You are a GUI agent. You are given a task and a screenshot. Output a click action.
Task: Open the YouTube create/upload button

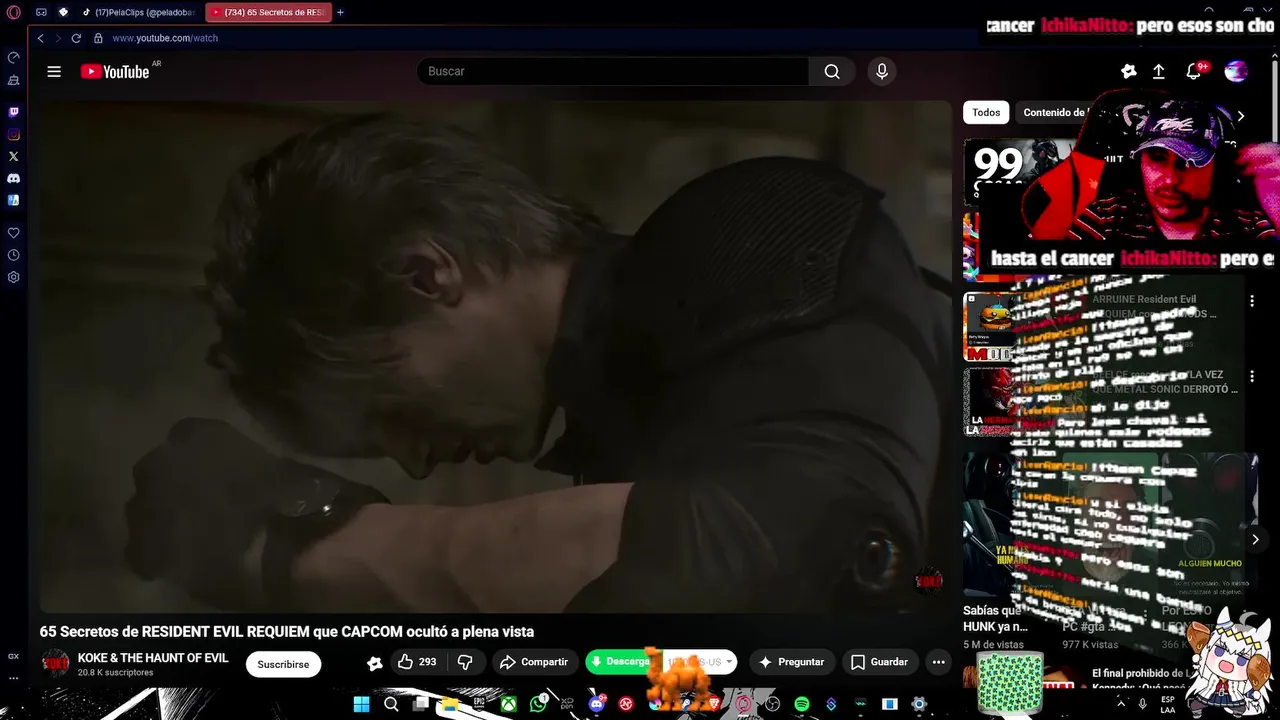tap(1159, 71)
